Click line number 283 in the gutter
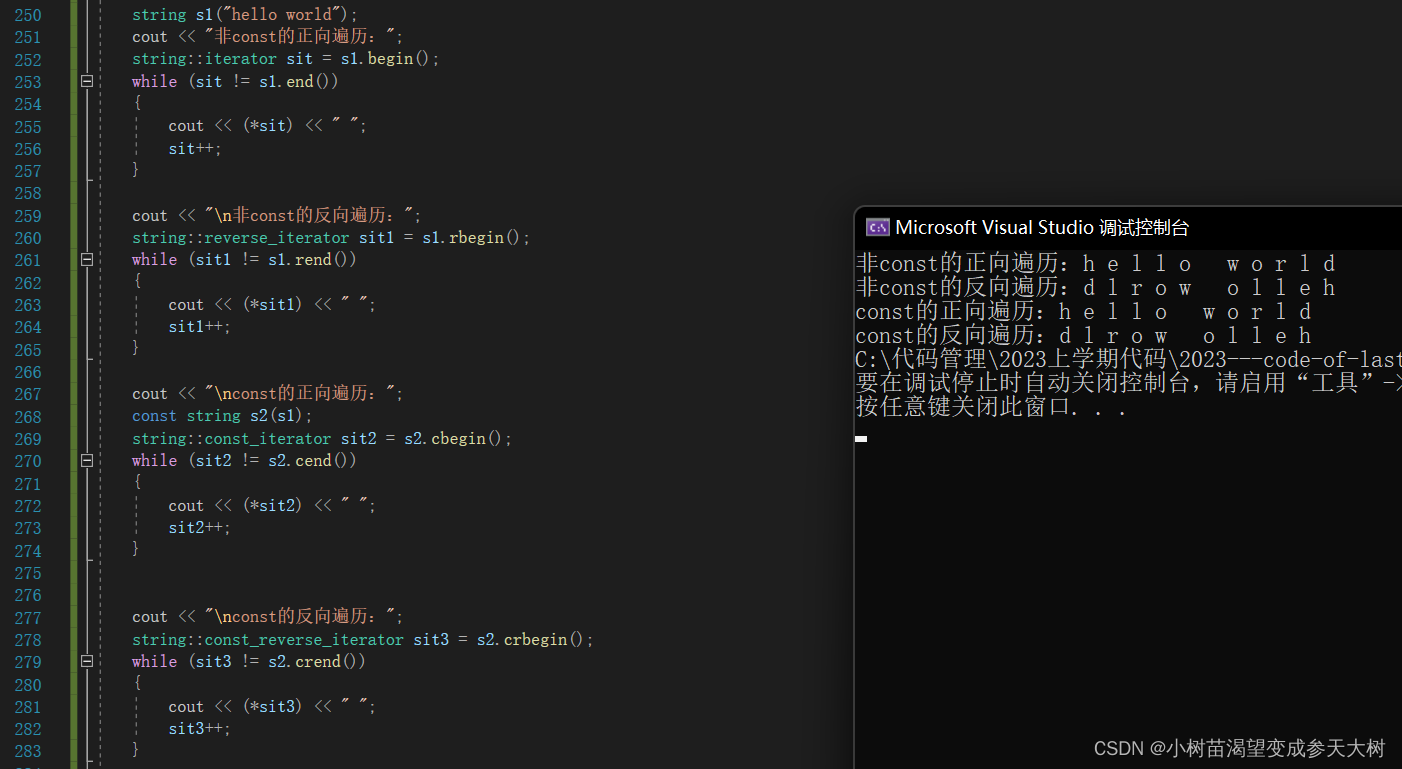The height and width of the screenshot is (769, 1402). pyautogui.click(x=28, y=750)
